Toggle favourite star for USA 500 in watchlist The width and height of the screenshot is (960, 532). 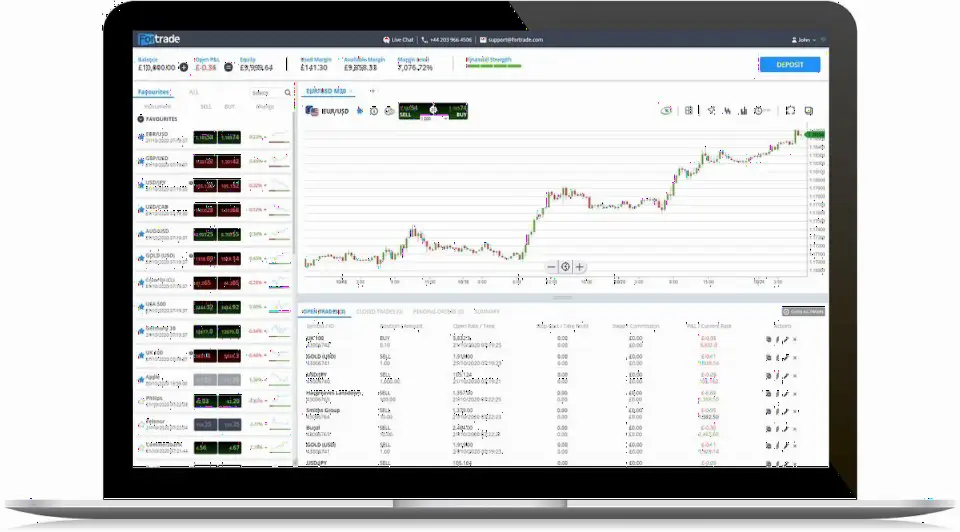pos(141,307)
